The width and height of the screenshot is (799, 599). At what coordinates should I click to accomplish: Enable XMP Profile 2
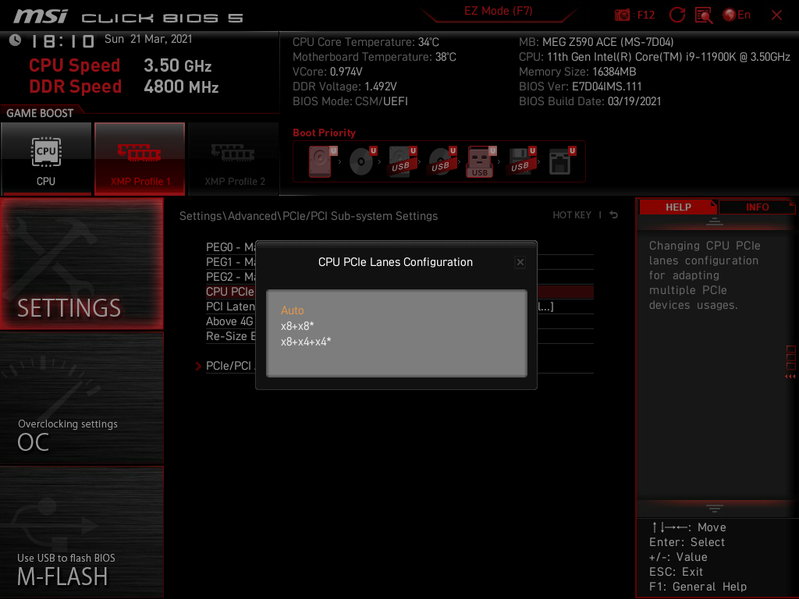[x=234, y=158]
